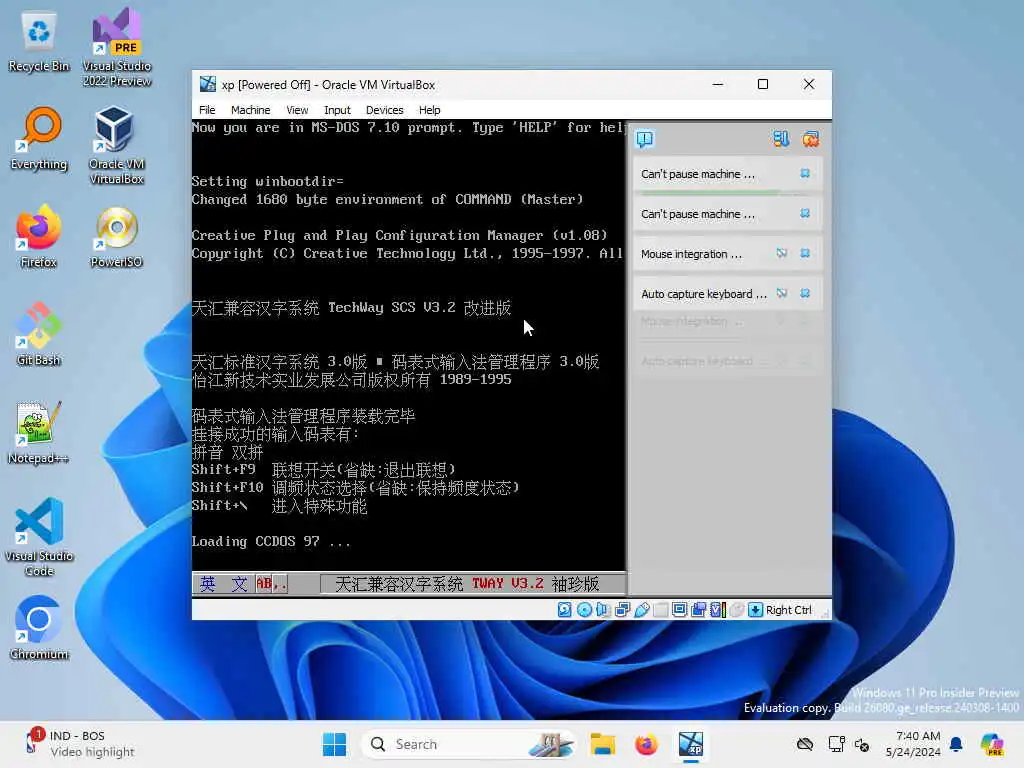Viewport: 1024px width, 768px height.
Task: Click the xp VirtualBox VM taskbar button
Action: [x=690, y=744]
